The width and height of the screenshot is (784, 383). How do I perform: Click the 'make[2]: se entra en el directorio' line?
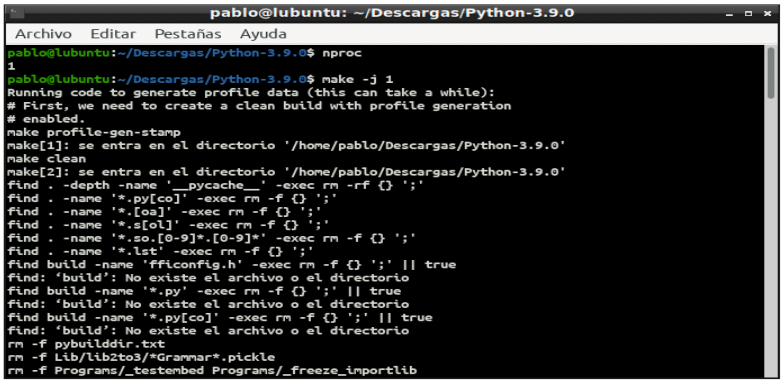point(286,172)
